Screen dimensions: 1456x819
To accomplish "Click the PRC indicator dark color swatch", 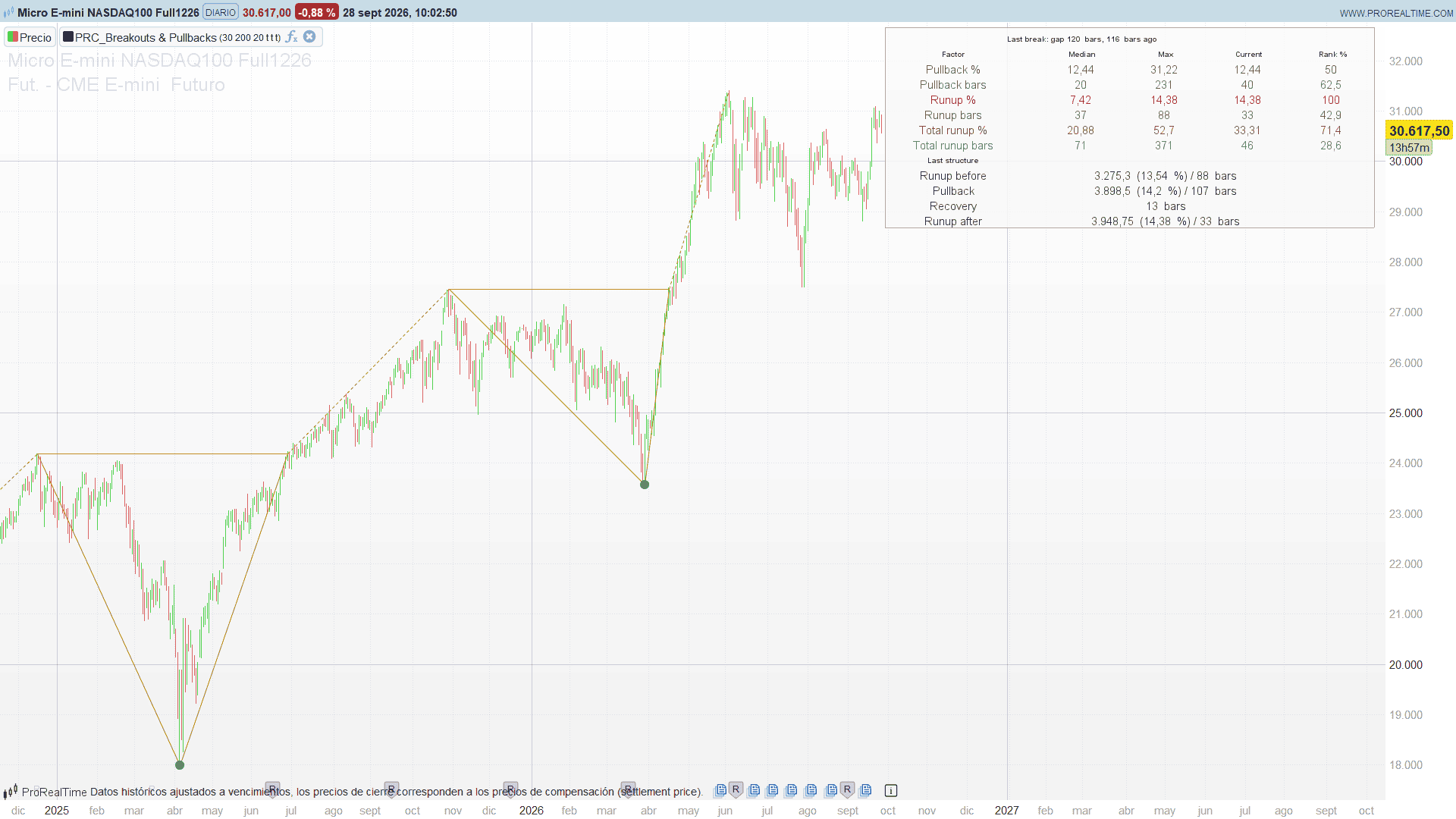I will (67, 36).
